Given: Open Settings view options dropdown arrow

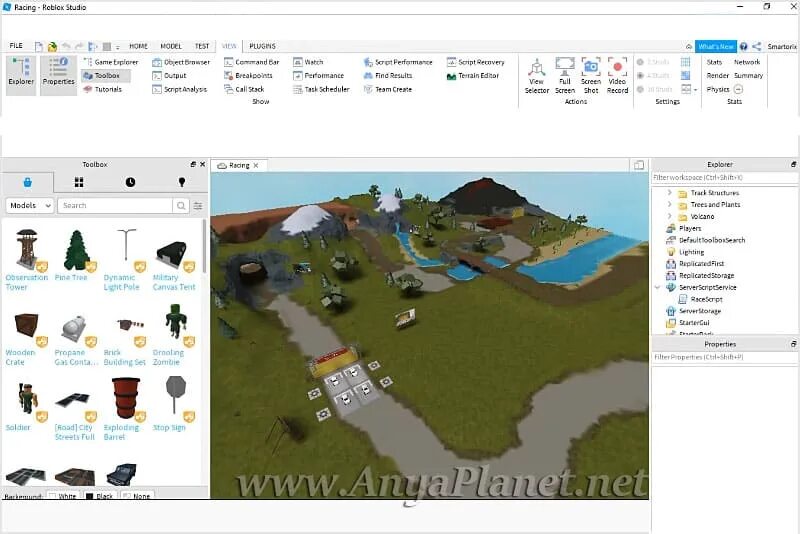Looking at the screenshot, I should (695, 90).
